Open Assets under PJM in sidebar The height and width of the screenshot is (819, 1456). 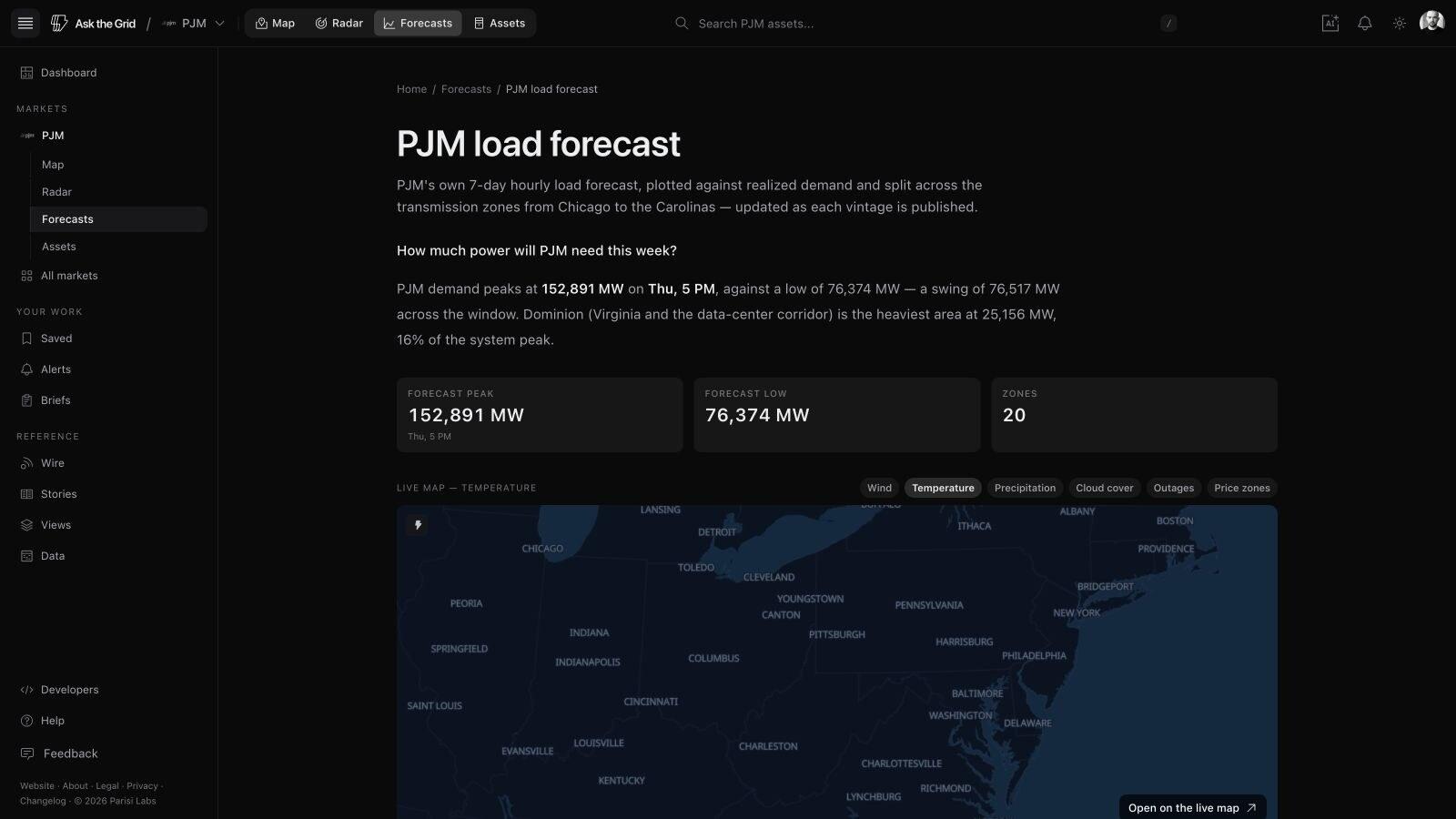tap(118, 247)
